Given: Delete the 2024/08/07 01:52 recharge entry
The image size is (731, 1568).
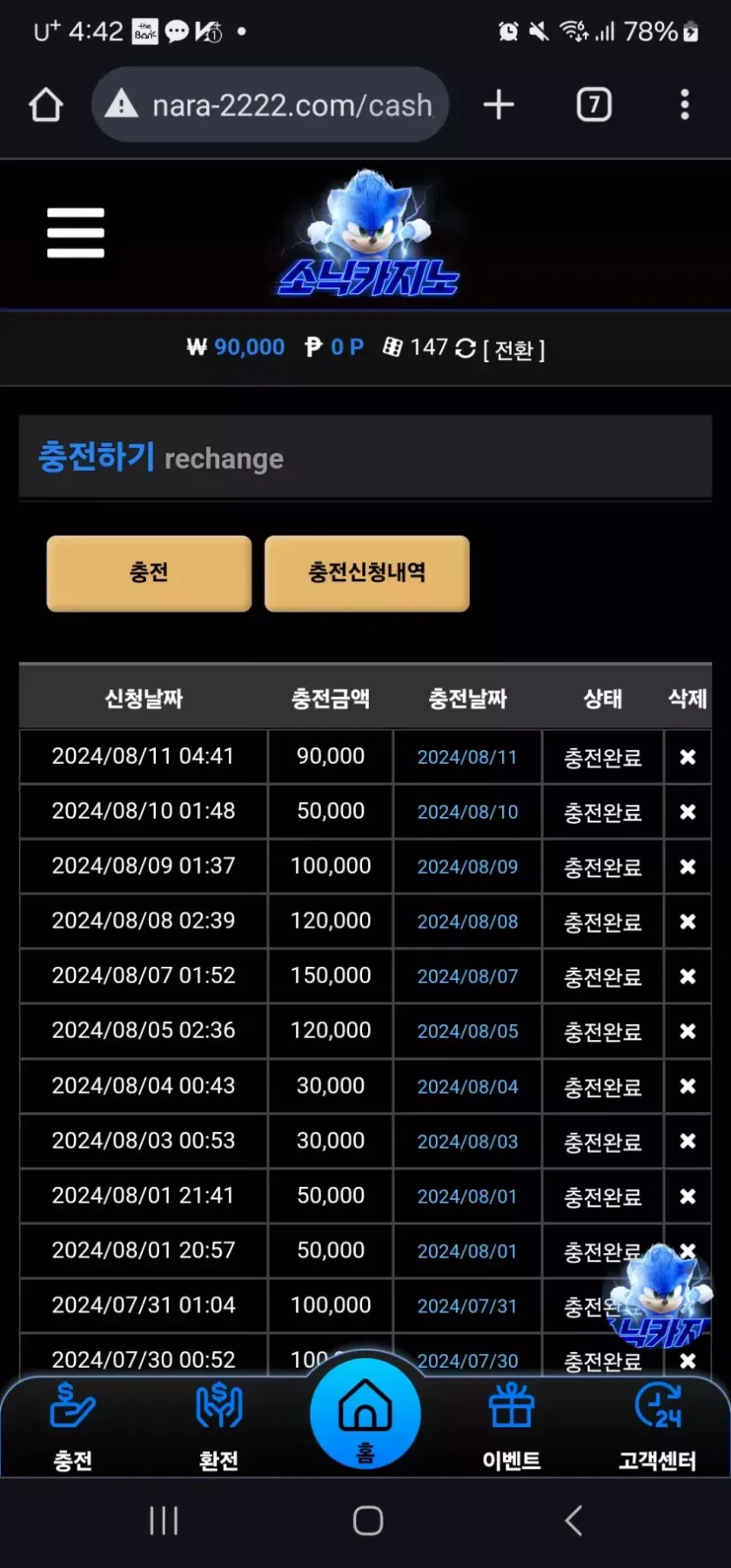Looking at the screenshot, I should point(687,976).
